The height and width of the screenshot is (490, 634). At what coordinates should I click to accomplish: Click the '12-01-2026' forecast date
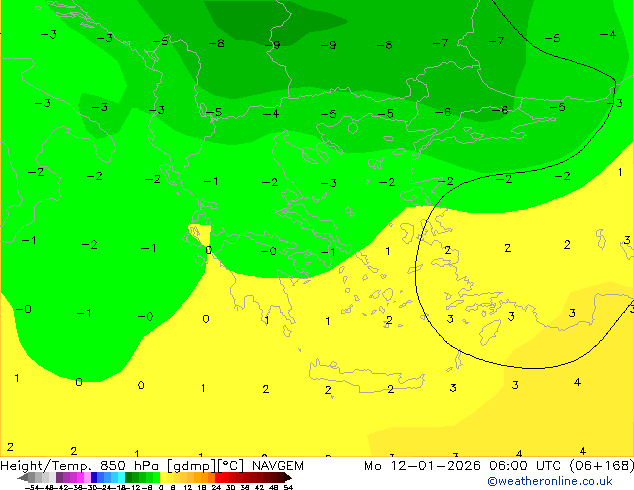pos(435,466)
